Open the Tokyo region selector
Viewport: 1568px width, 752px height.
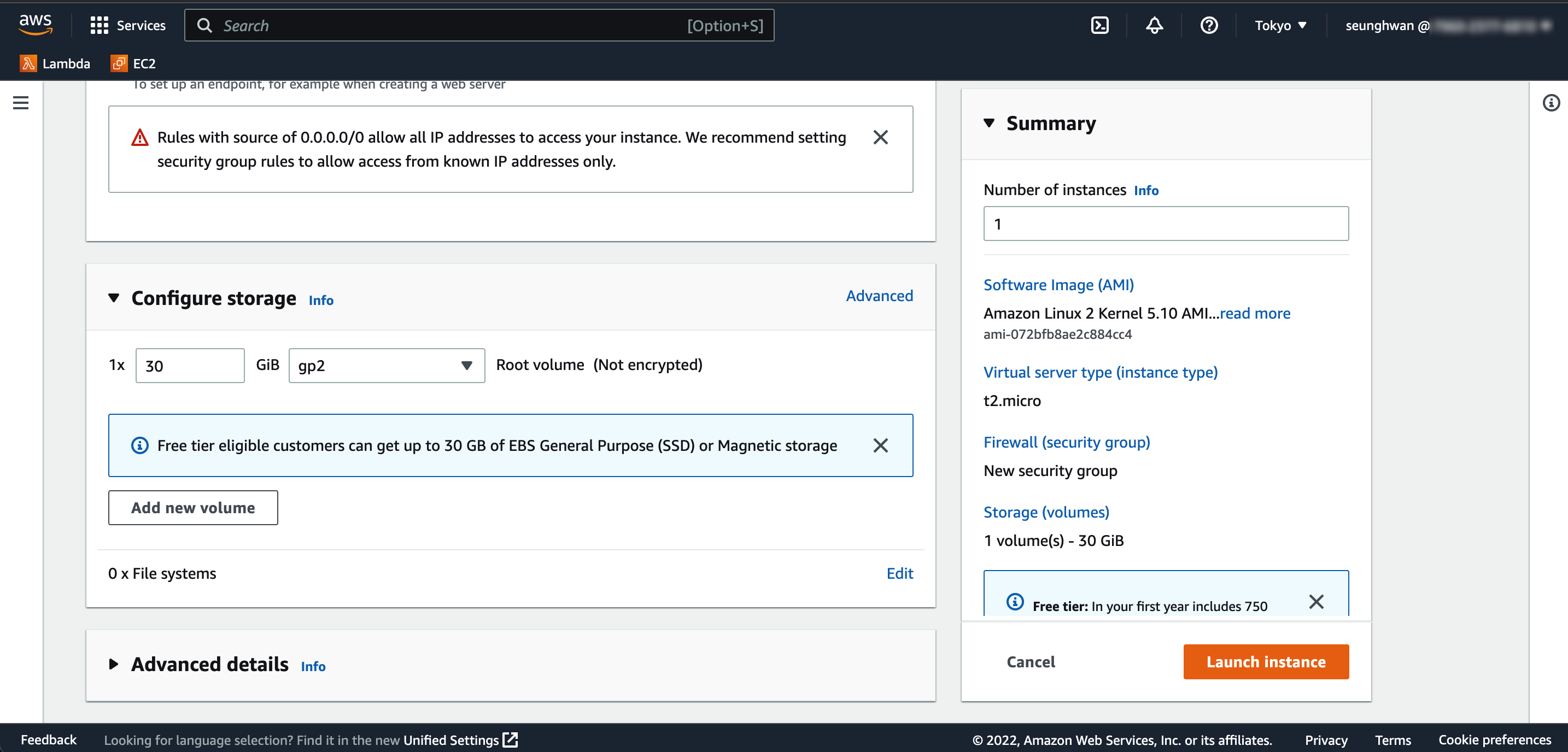(x=1280, y=26)
